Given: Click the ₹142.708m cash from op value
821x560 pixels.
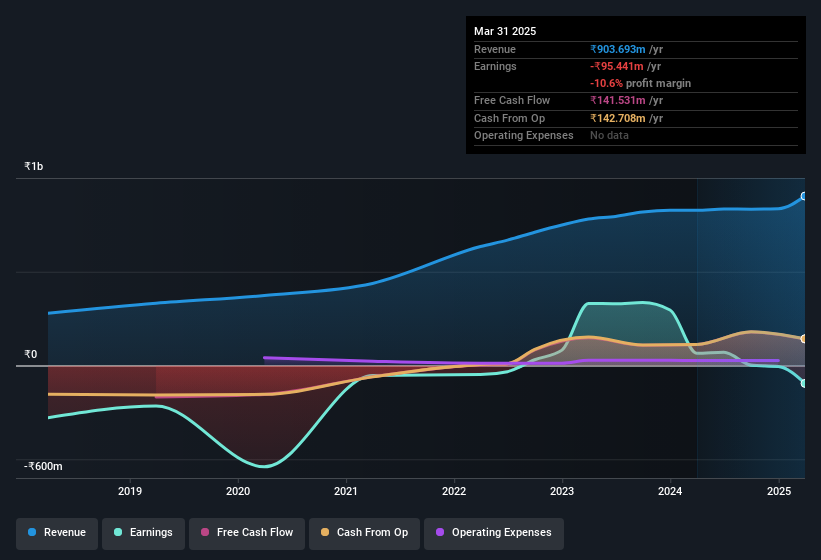Looking at the screenshot, I should (617, 118).
